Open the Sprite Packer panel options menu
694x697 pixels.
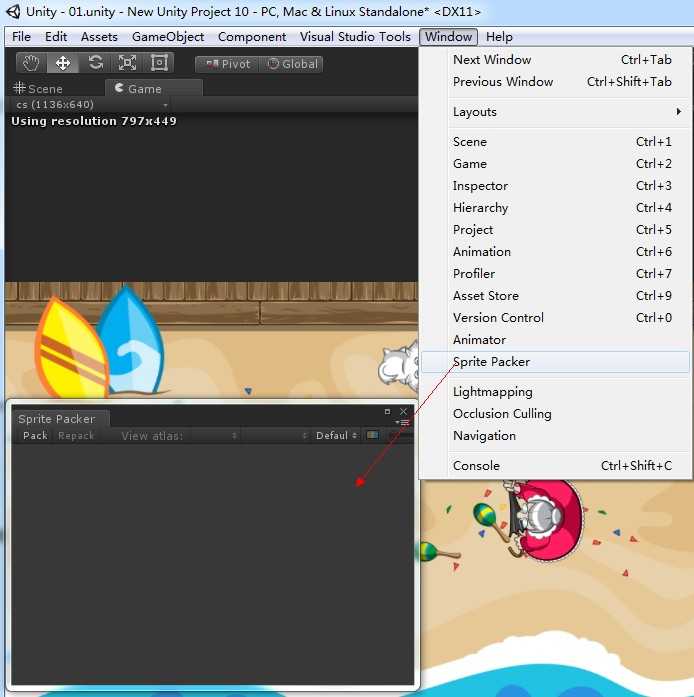(x=403, y=422)
